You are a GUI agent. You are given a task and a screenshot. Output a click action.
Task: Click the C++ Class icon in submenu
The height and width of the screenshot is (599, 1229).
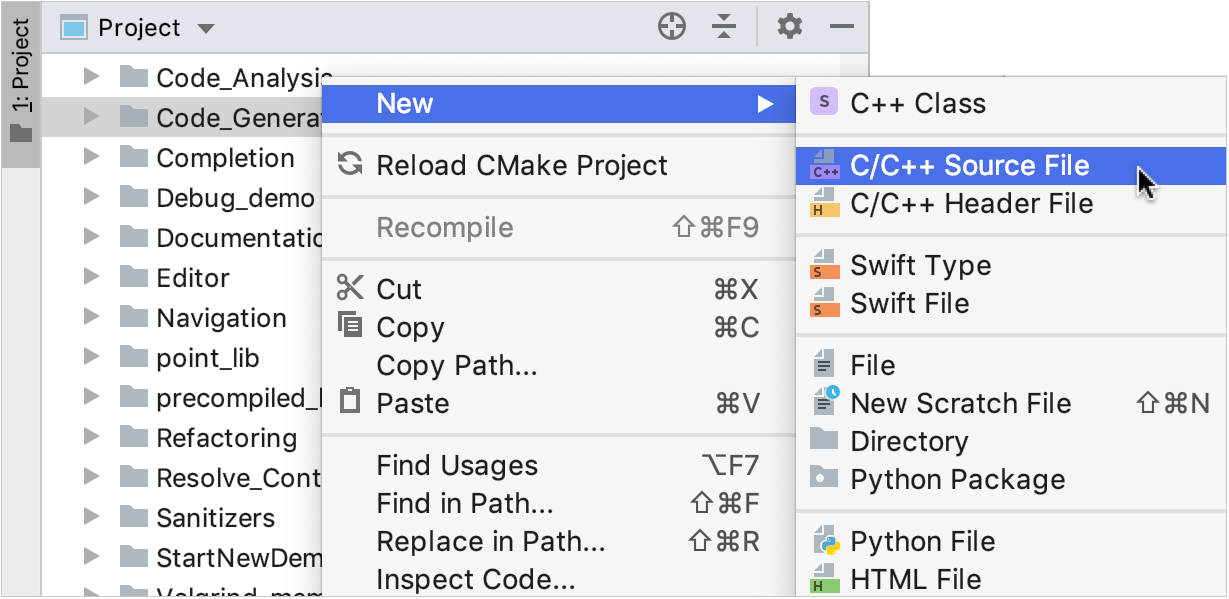click(x=823, y=102)
